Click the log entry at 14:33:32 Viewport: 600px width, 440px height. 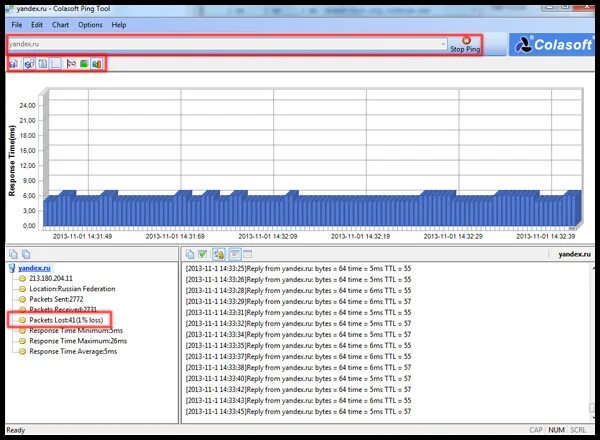(x=298, y=324)
